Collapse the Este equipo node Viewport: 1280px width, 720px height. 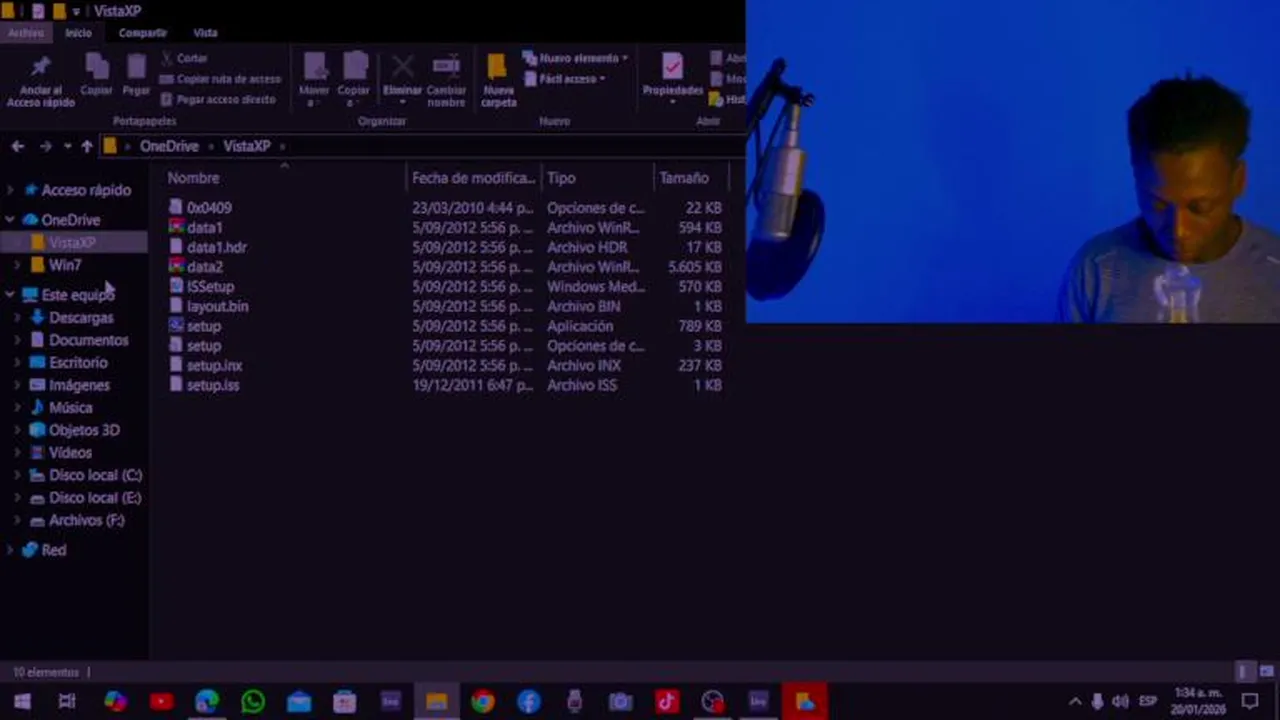(10, 295)
